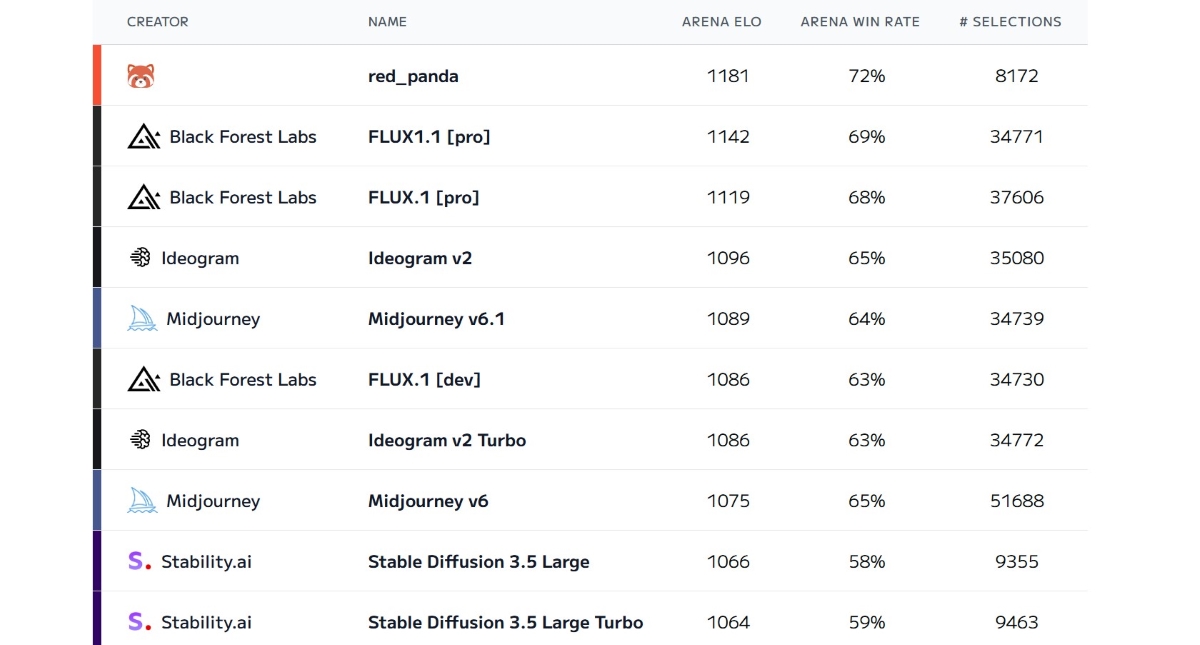This screenshot has width=1200, height=645.
Task: Click the 51688 selections value for Midjourney v6
Action: coord(1017,501)
